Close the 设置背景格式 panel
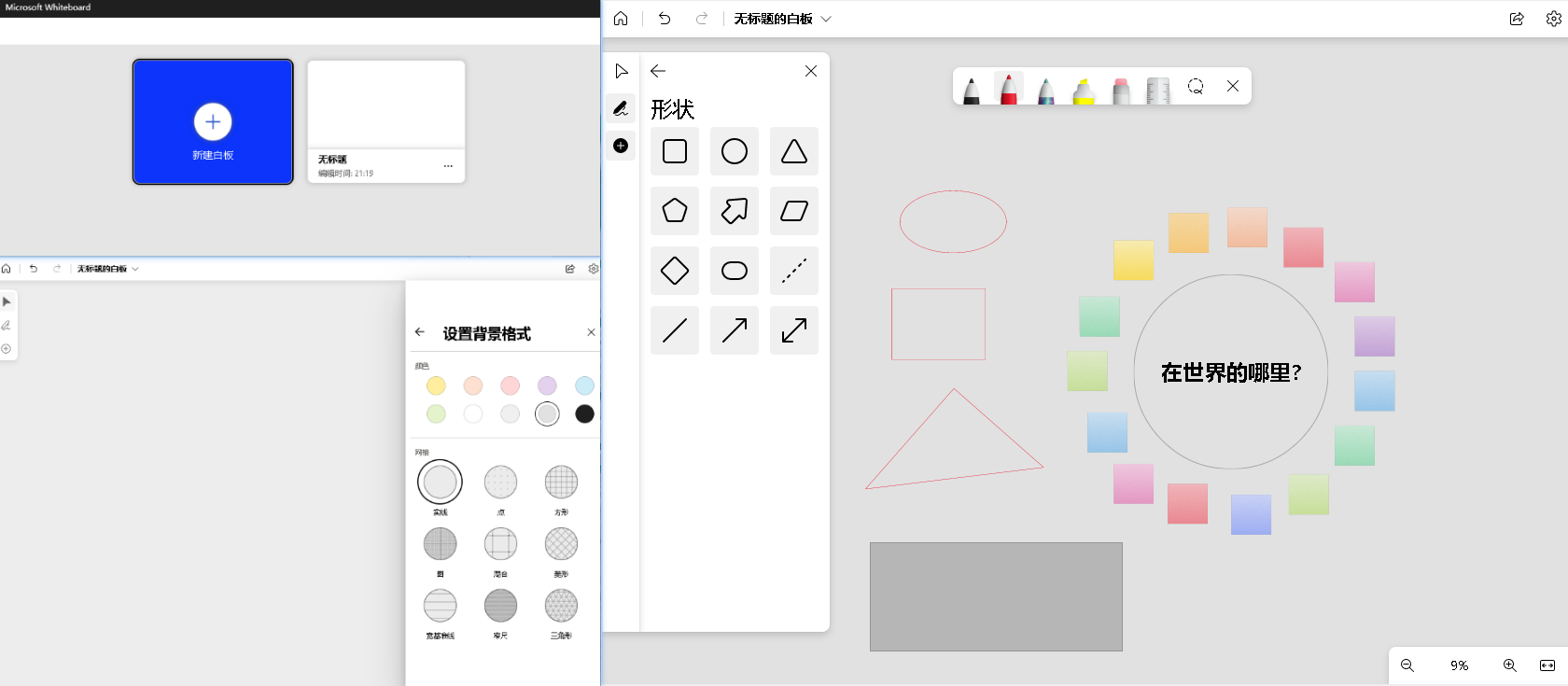Screen dimensions: 1568x686 point(591,332)
